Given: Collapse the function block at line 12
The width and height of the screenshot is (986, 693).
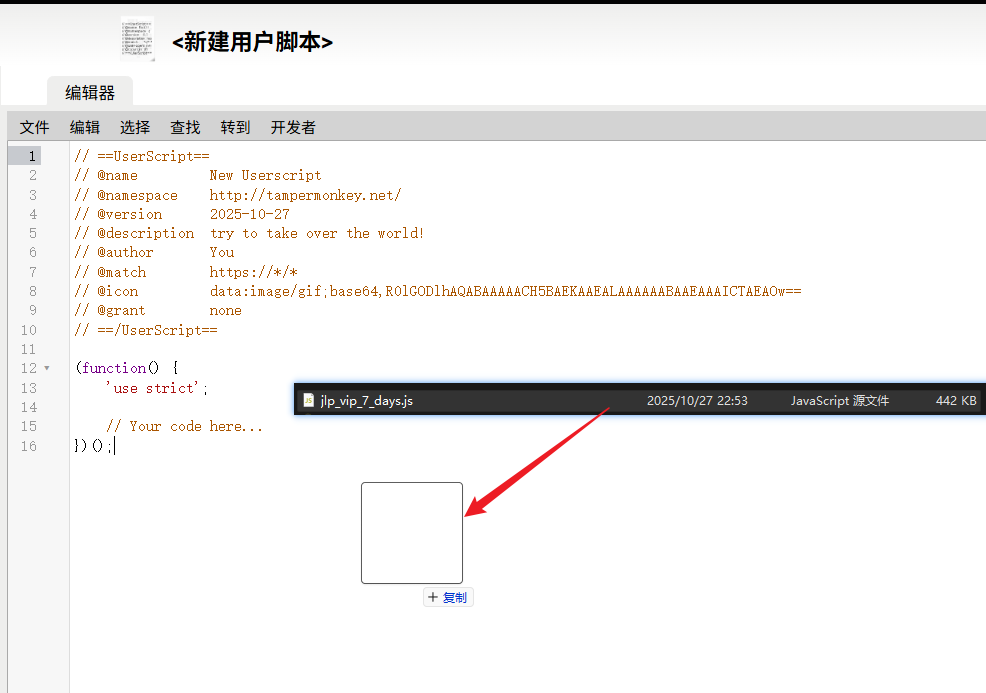Looking at the screenshot, I should click(47, 369).
